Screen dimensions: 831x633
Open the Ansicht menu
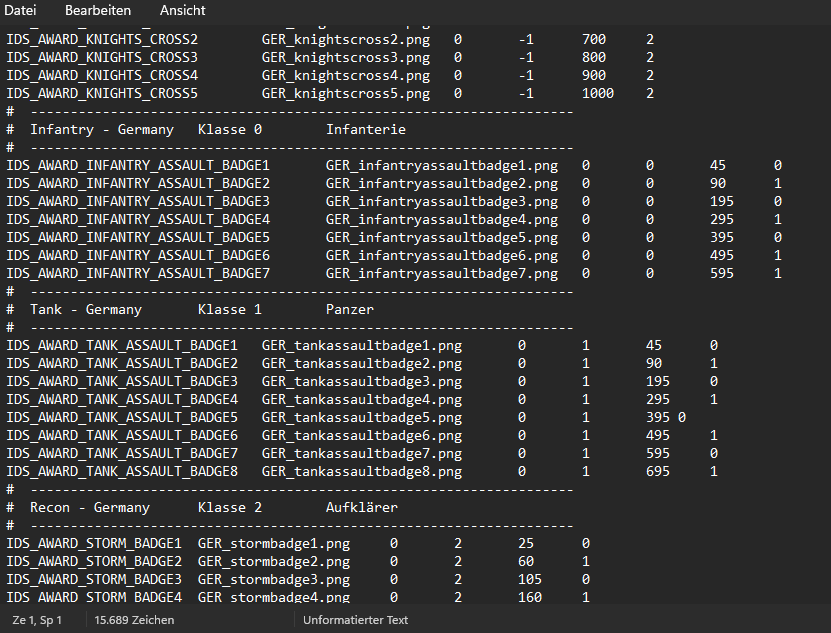point(182,10)
